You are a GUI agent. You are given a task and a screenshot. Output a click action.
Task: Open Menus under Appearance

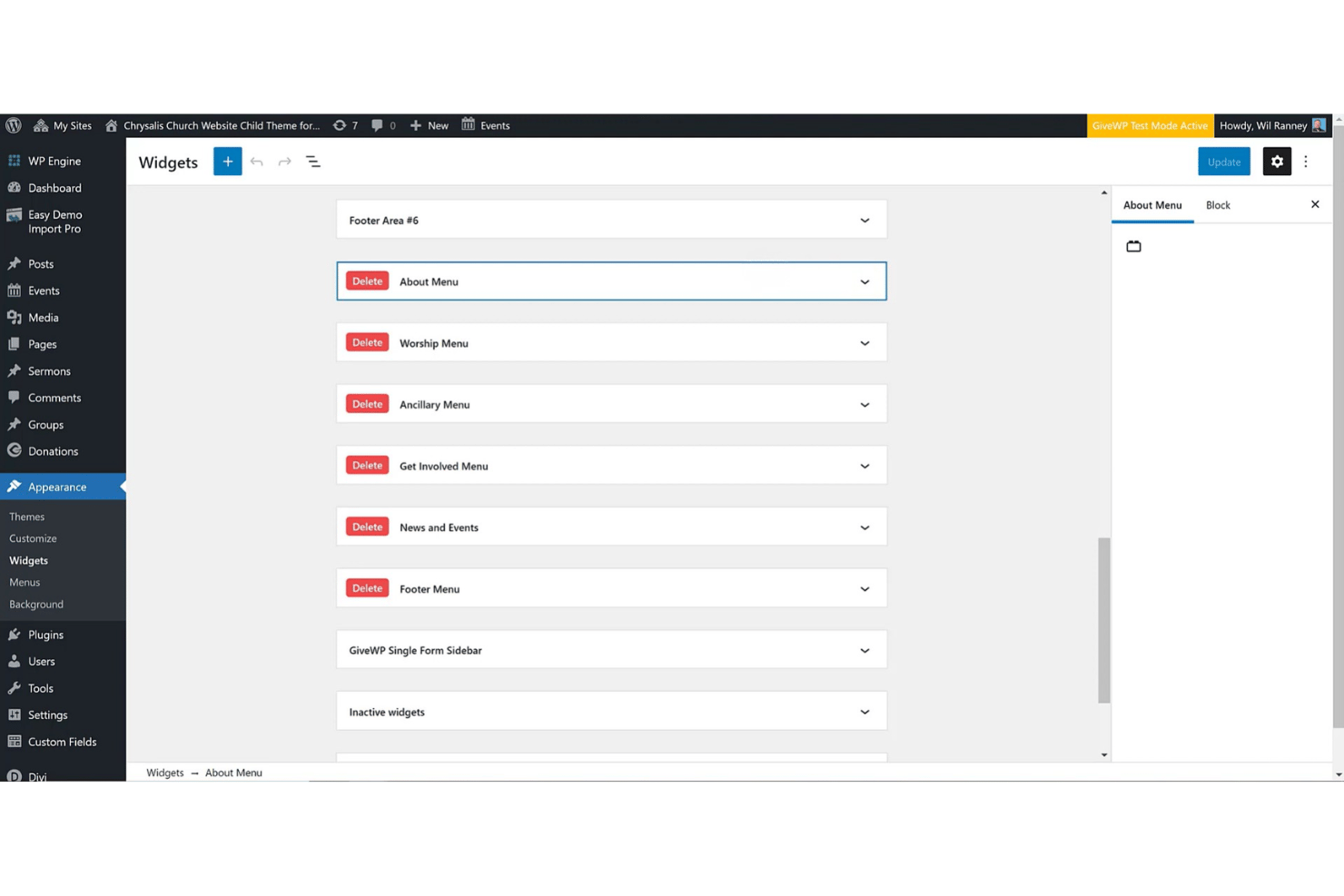25,582
